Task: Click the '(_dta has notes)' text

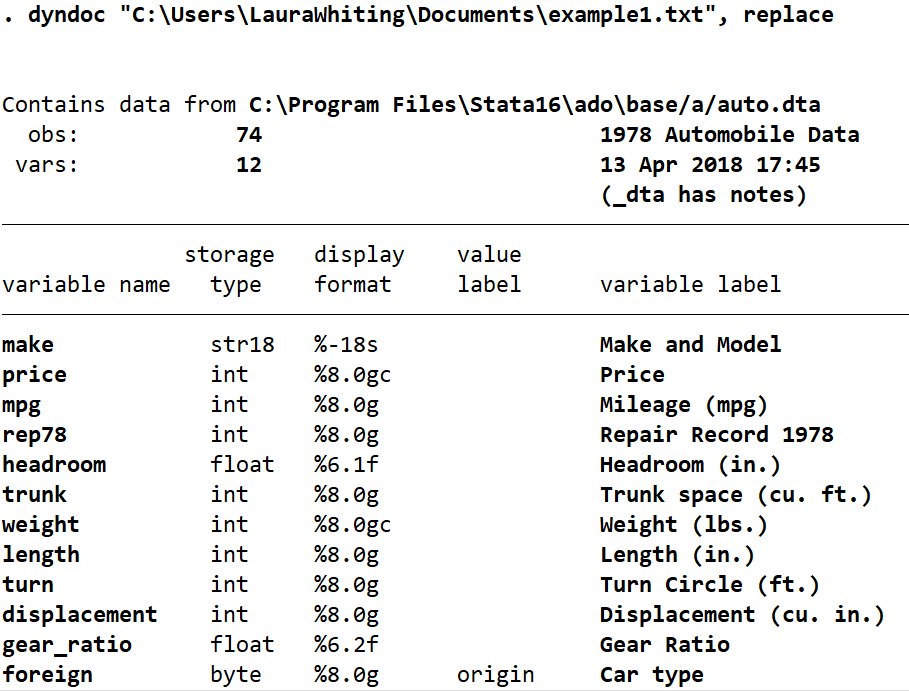Action: [703, 195]
